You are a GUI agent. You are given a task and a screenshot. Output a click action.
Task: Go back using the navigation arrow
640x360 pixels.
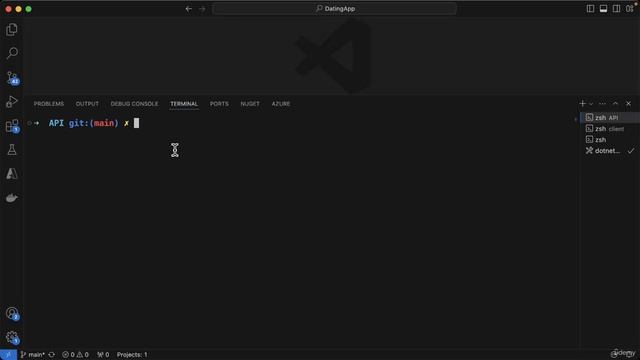click(189, 9)
